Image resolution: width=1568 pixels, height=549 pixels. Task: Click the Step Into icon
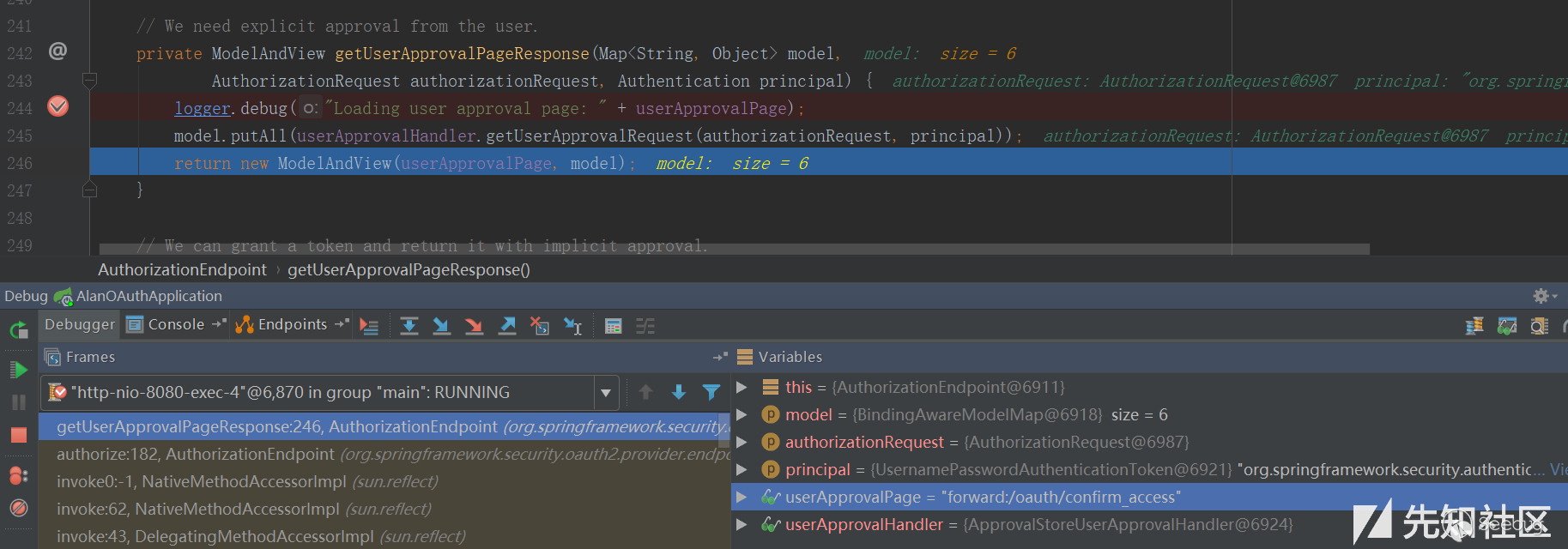click(x=441, y=326)
